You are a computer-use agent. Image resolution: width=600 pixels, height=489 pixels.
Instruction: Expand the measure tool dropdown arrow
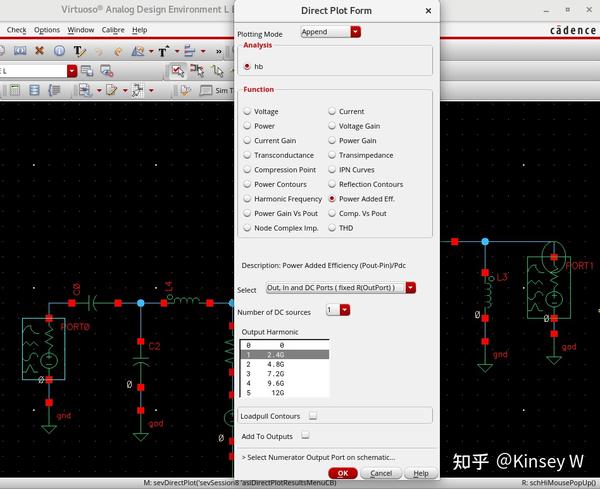pos(151,51)
